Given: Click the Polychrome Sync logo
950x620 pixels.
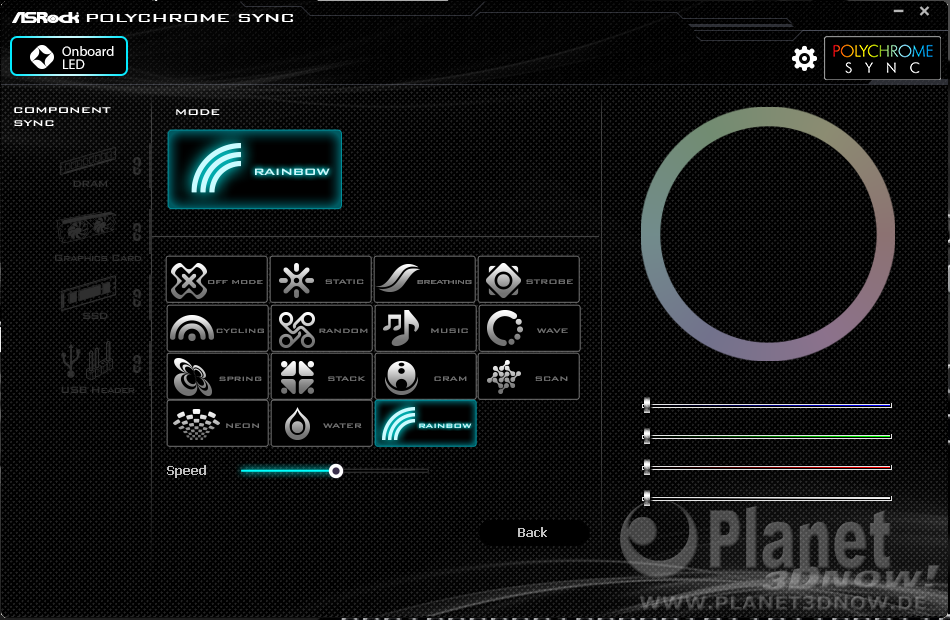Looking at the screenshot, I should [882, 58].
